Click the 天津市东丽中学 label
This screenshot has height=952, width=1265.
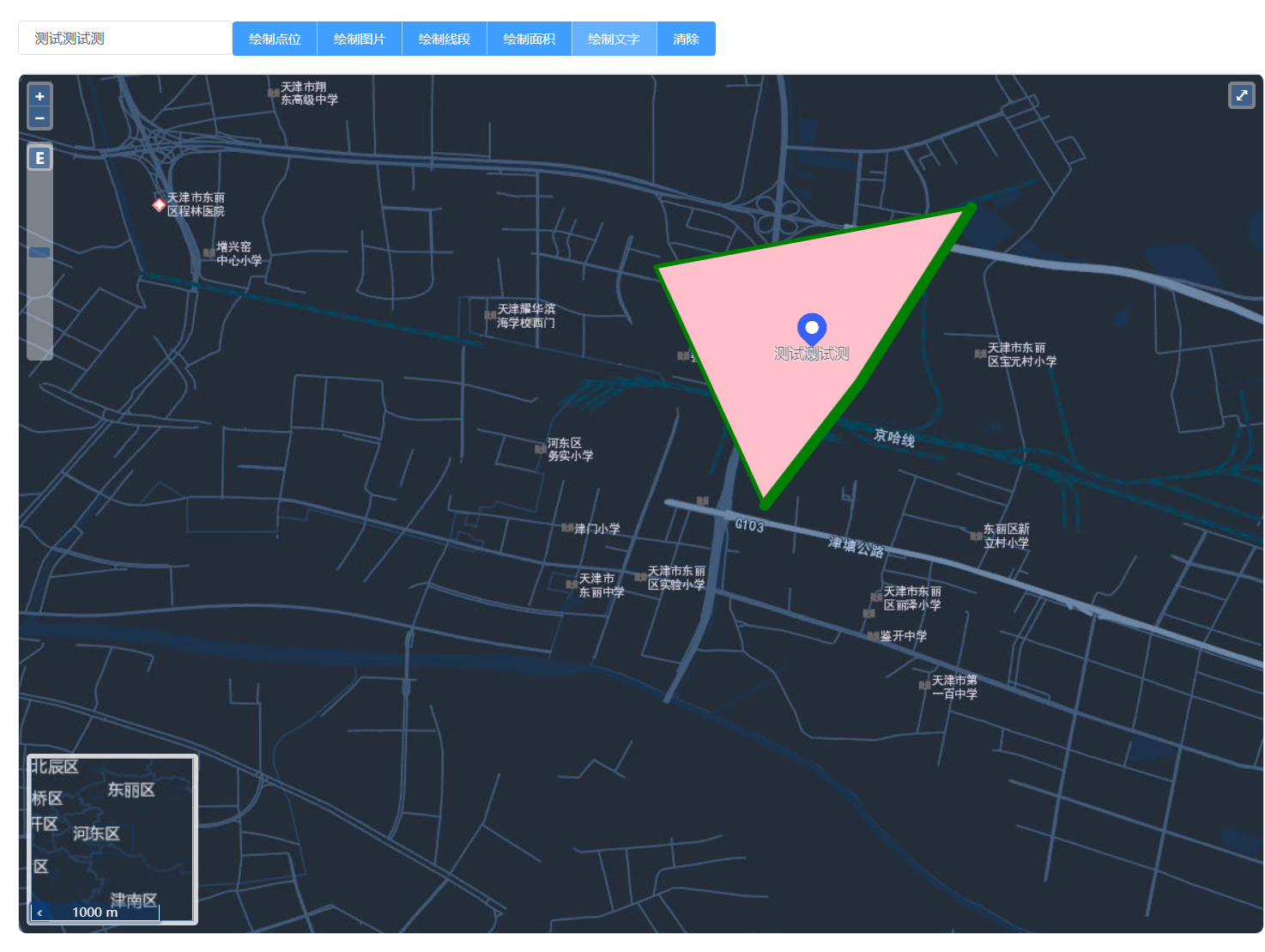point(601,585)
